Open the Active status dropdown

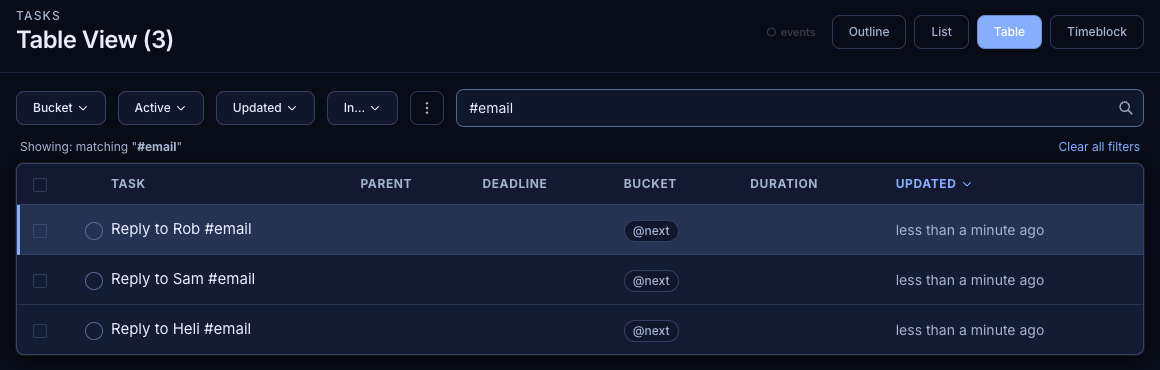(161, 108)
